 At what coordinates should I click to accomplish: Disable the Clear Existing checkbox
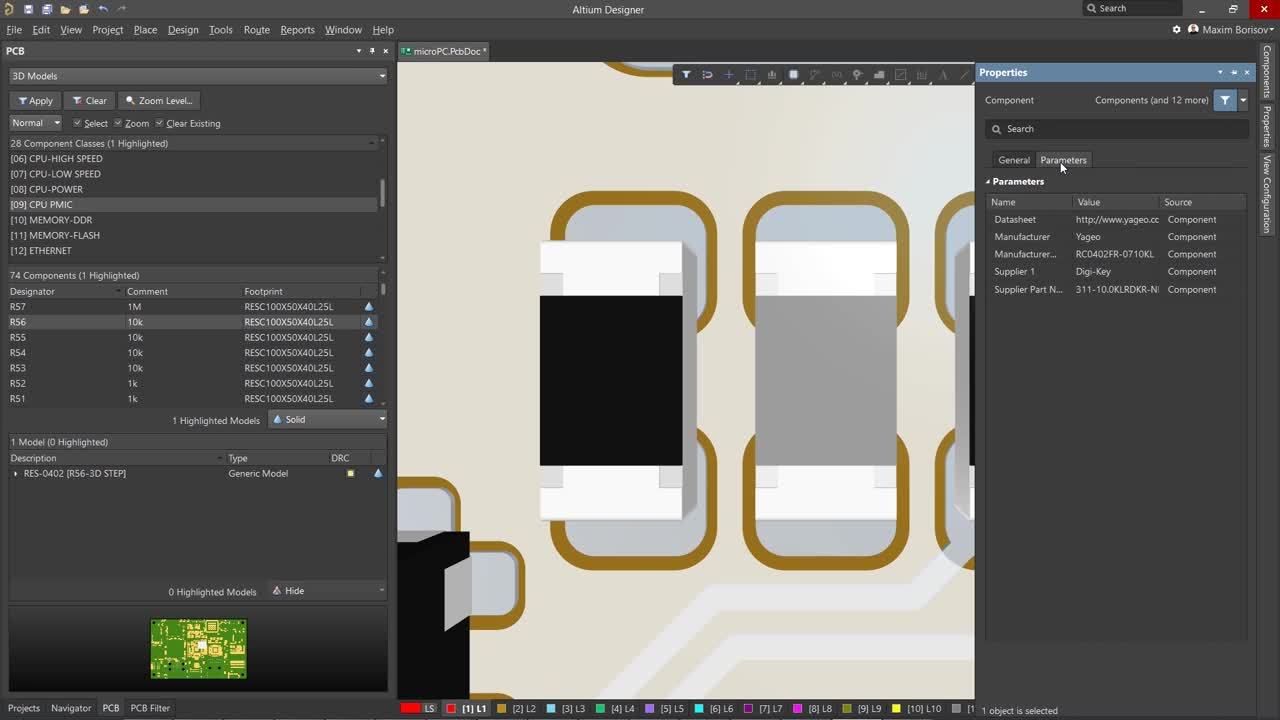pyautogui.click(x=159, y=123)
